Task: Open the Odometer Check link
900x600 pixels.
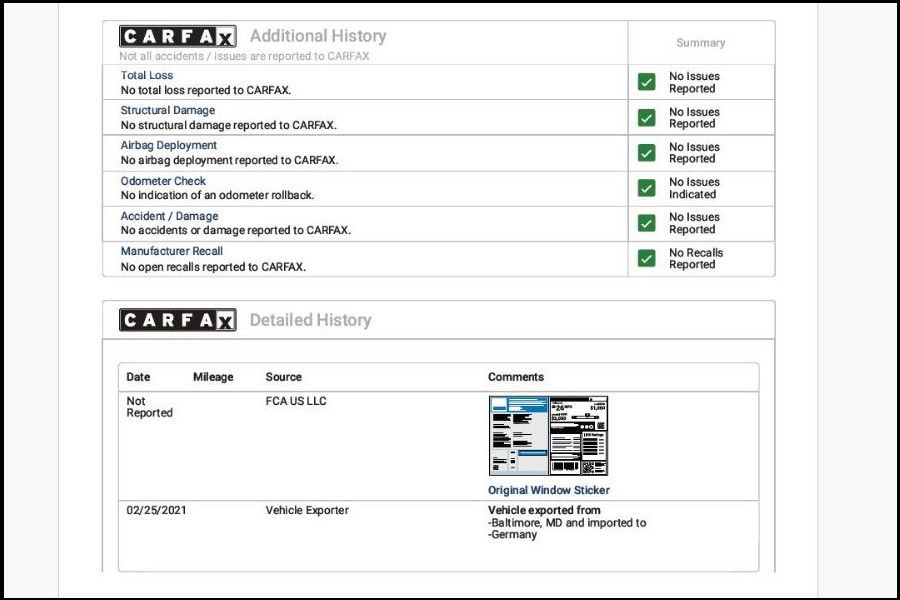Action: [x=163, y=181]
